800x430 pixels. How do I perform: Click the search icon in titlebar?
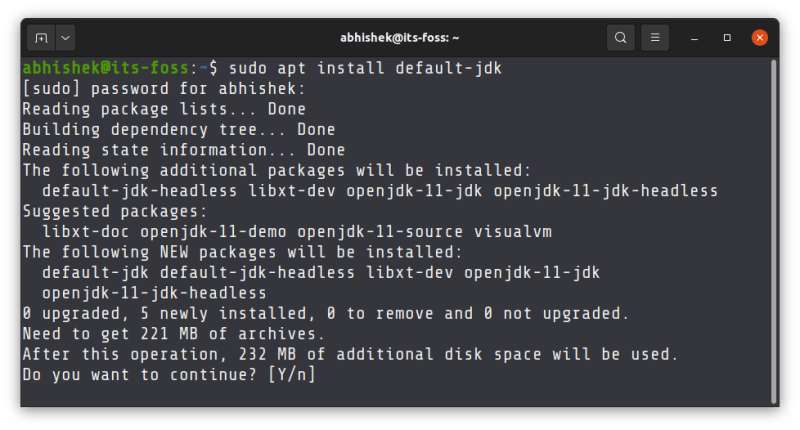pyautogui.click(x=621, y=38)
